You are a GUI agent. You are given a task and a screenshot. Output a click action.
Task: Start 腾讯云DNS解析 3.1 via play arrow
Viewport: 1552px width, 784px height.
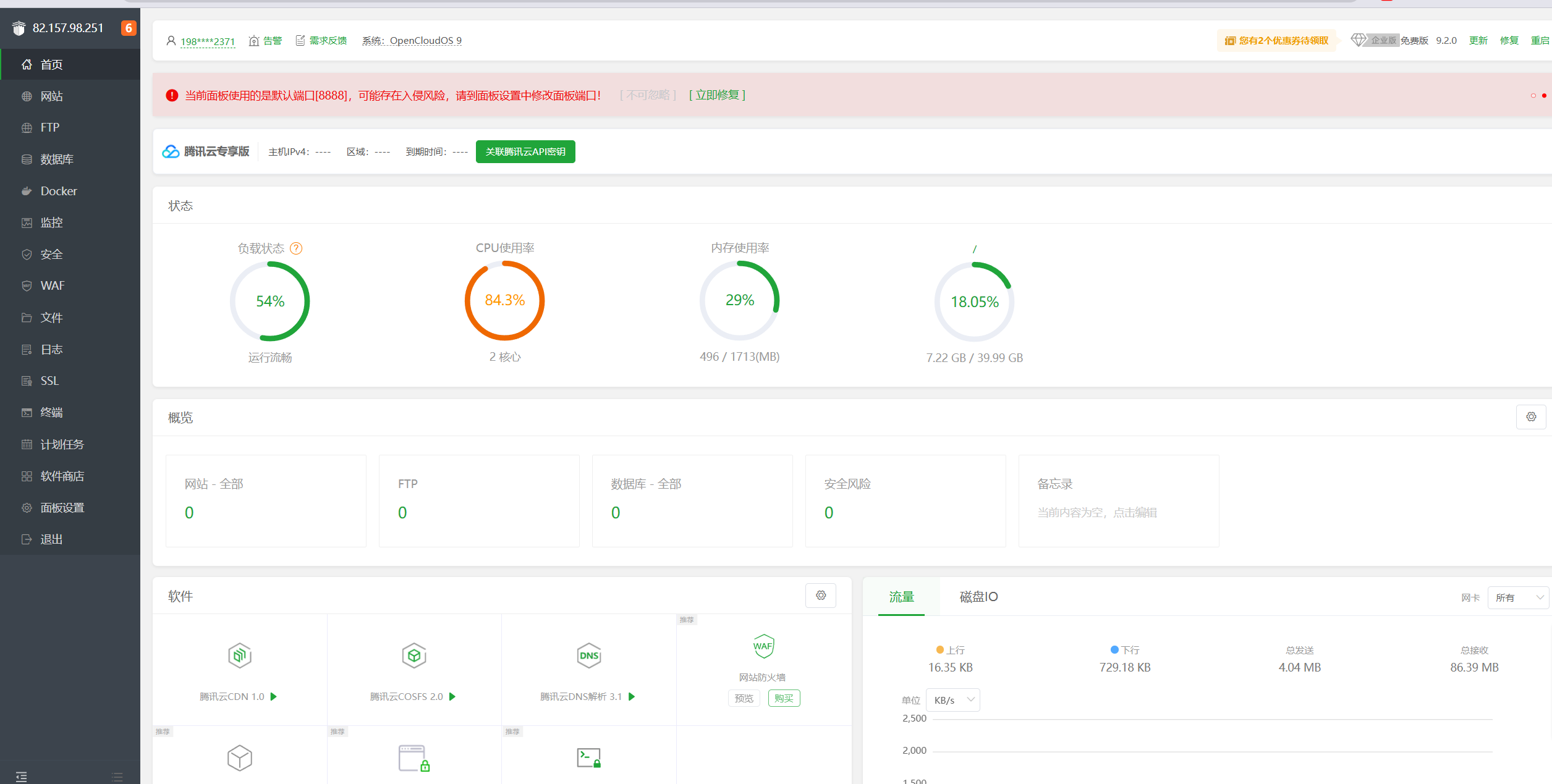[x=632, y=697]
